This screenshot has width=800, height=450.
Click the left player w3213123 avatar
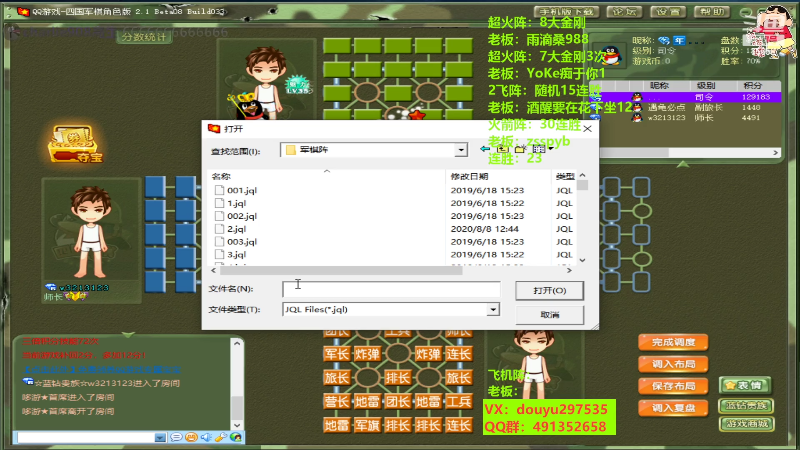pyautogui.click(x=92, y=232)
